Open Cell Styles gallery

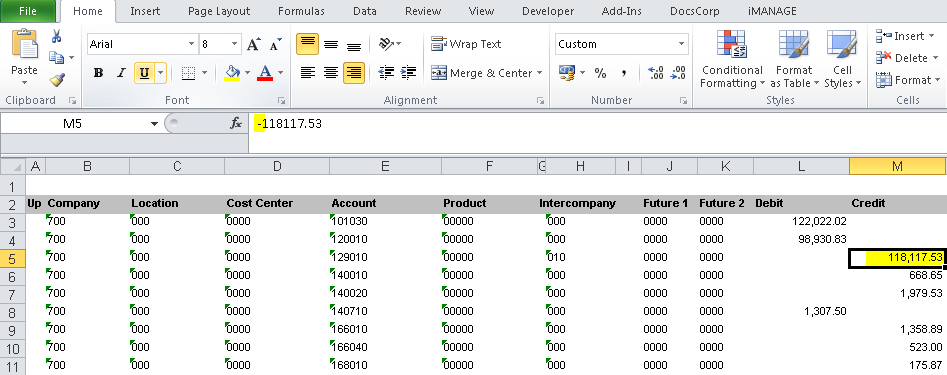(842, 59)
